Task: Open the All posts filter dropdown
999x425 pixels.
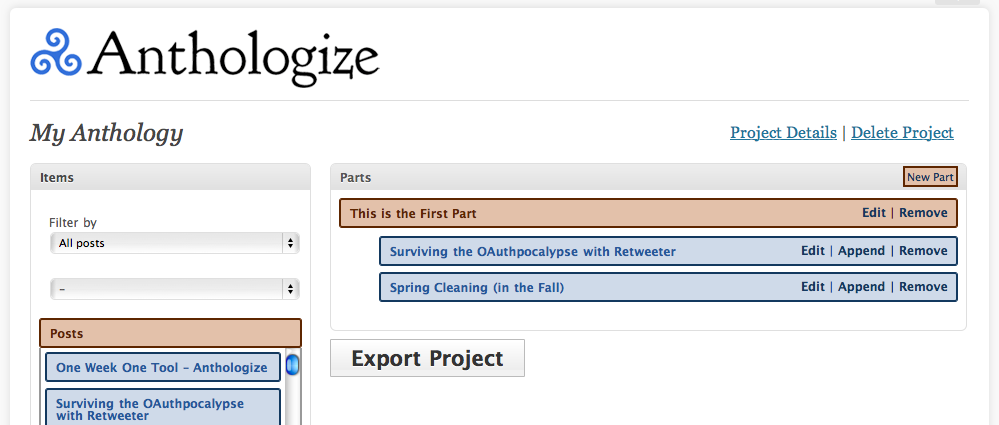Action: tap(175, 243)
